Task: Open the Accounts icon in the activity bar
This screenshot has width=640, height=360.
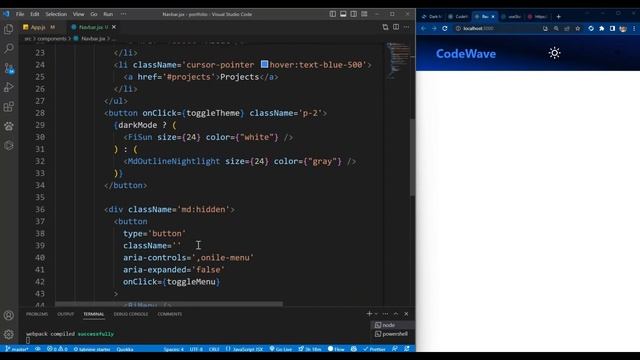Action: click(9, 315)
